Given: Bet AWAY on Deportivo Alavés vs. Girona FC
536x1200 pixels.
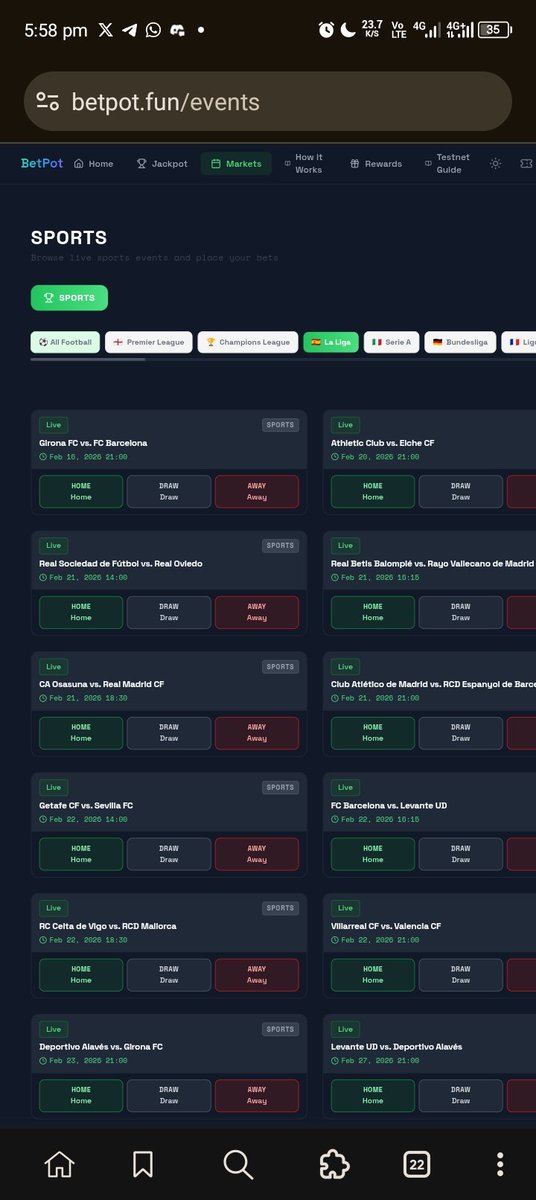Looking at the screenshot, I should pos(257,1096).
